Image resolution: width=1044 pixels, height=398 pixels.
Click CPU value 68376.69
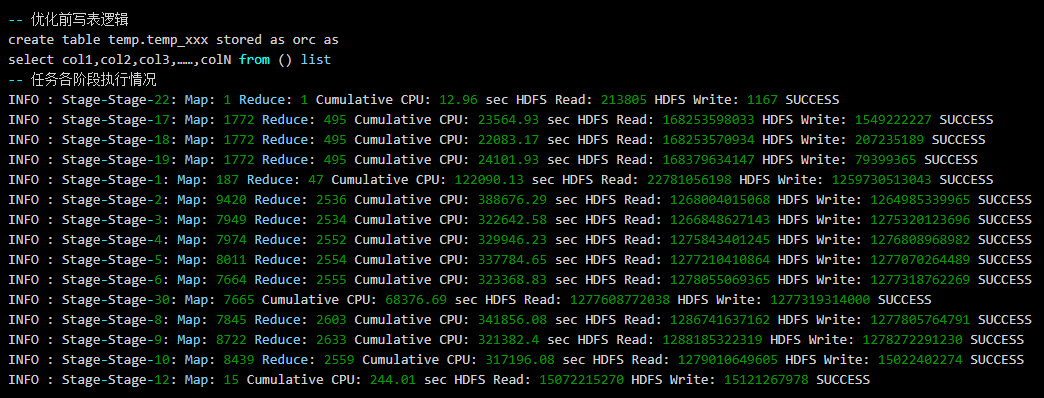click(x=416, y=299)
